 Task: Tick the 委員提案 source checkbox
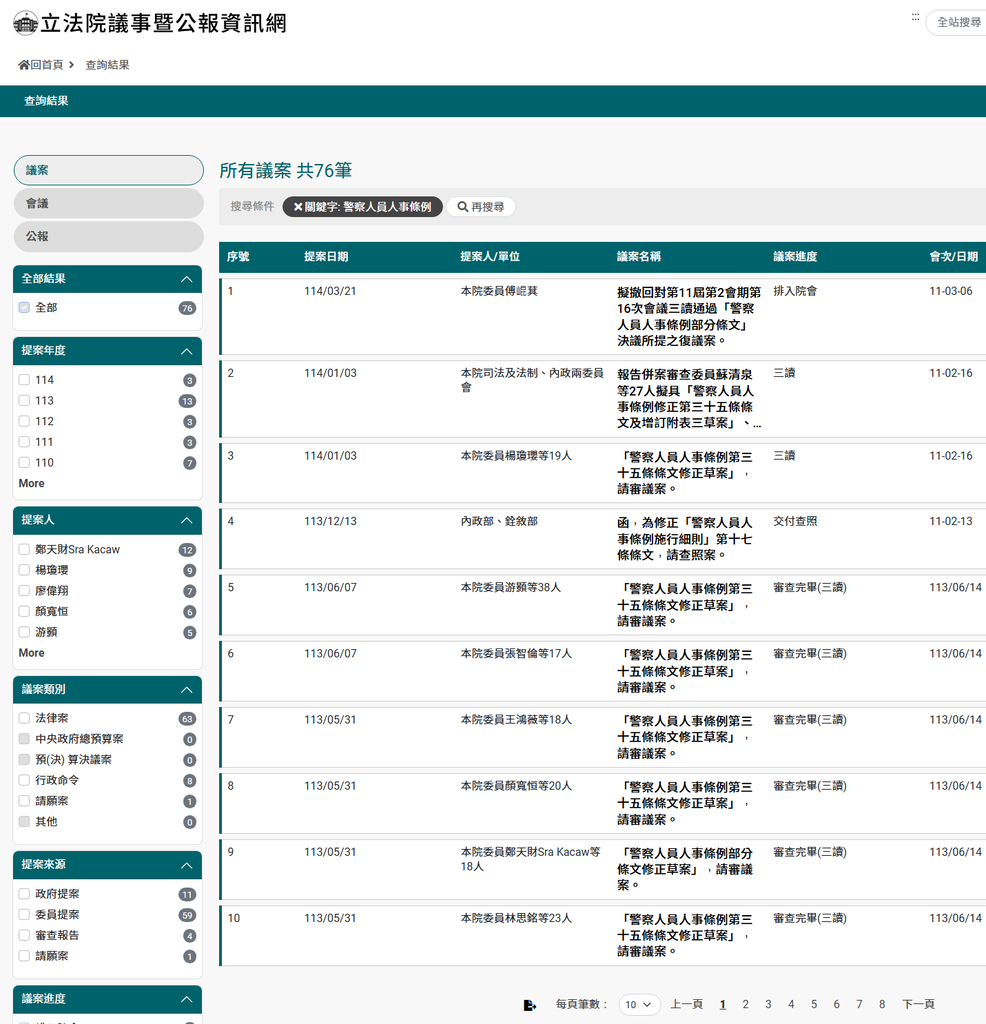pyautogui.click(x=24, y=915)
